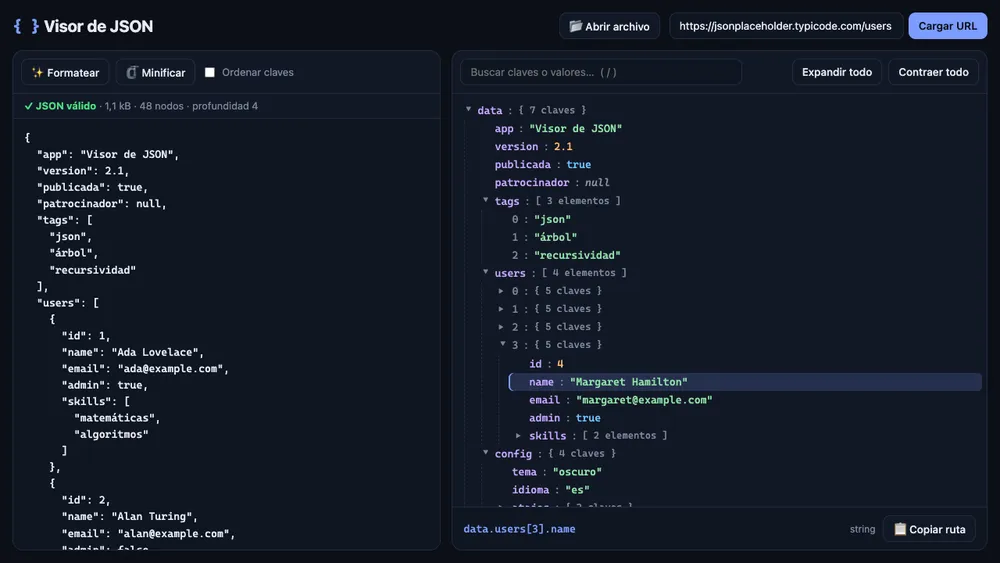Click the clipboard icon on Copiar ruta
The width and height of the screenshot is (1000, 563).
click(x=900, y=529)
